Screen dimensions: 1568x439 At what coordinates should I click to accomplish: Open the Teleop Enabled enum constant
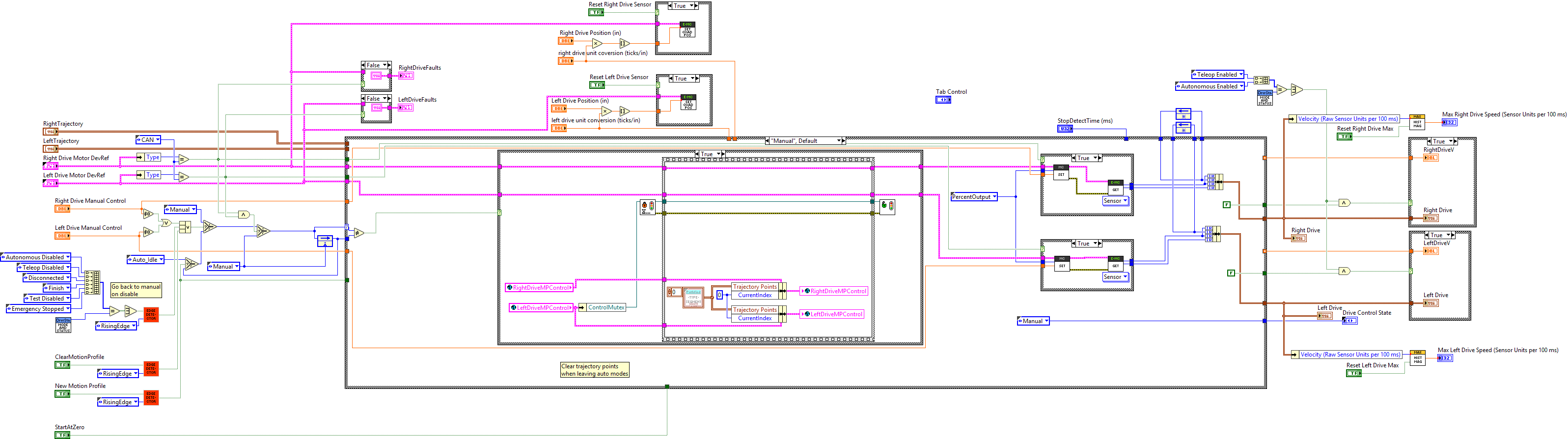tap(1217, 74)
